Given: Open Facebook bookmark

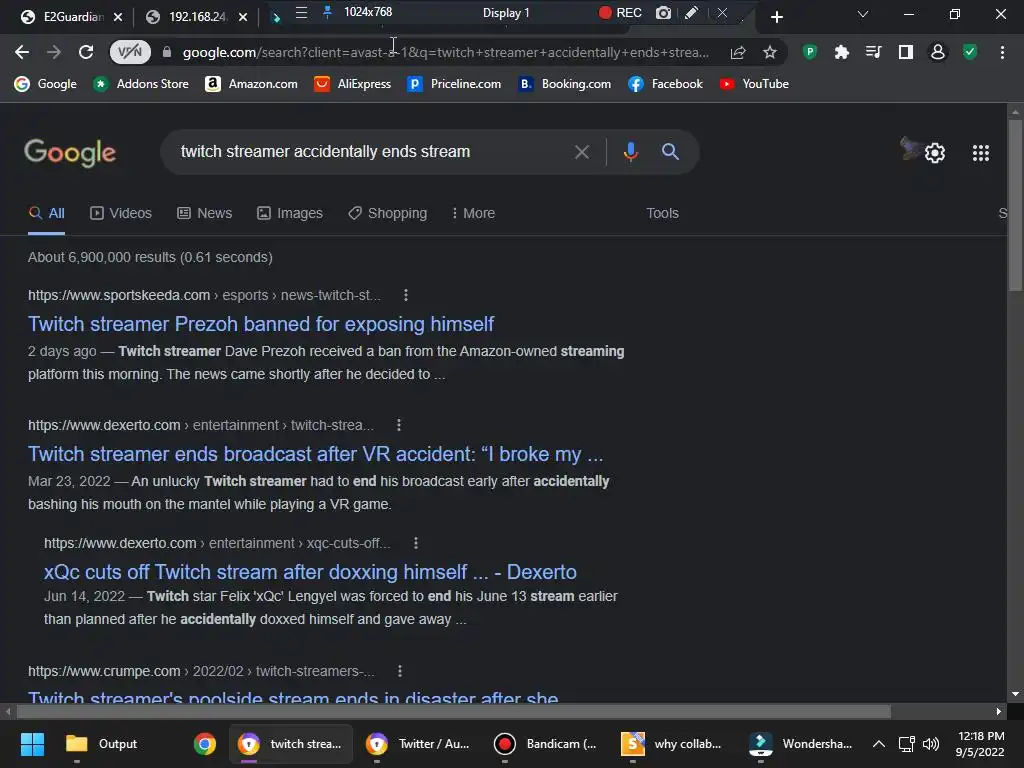Looking at the screenshot, I should pos(665,84).
